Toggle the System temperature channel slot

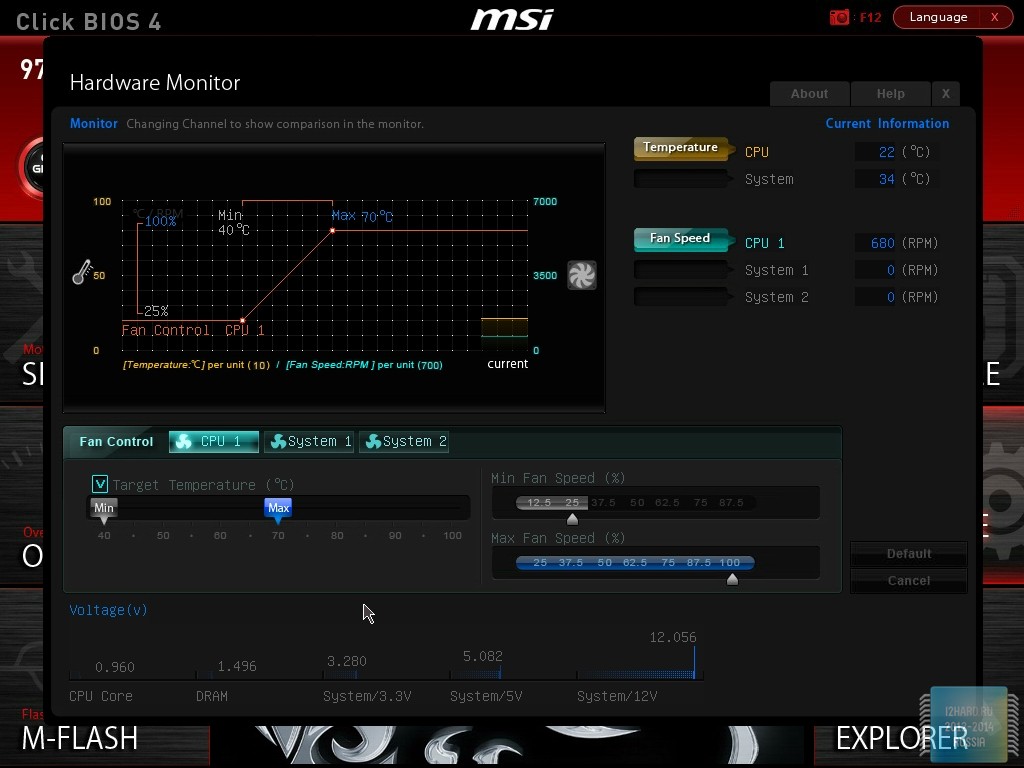pyautogui.click(x=681, y=178)
